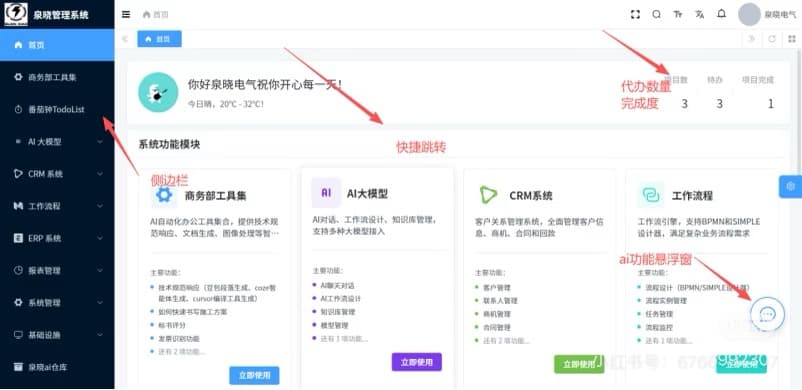Click the home icon in breadcrumb
Image resolution: width=802 pixels, height=390 pixels.
pyautogui.click(x=146, y=14)
